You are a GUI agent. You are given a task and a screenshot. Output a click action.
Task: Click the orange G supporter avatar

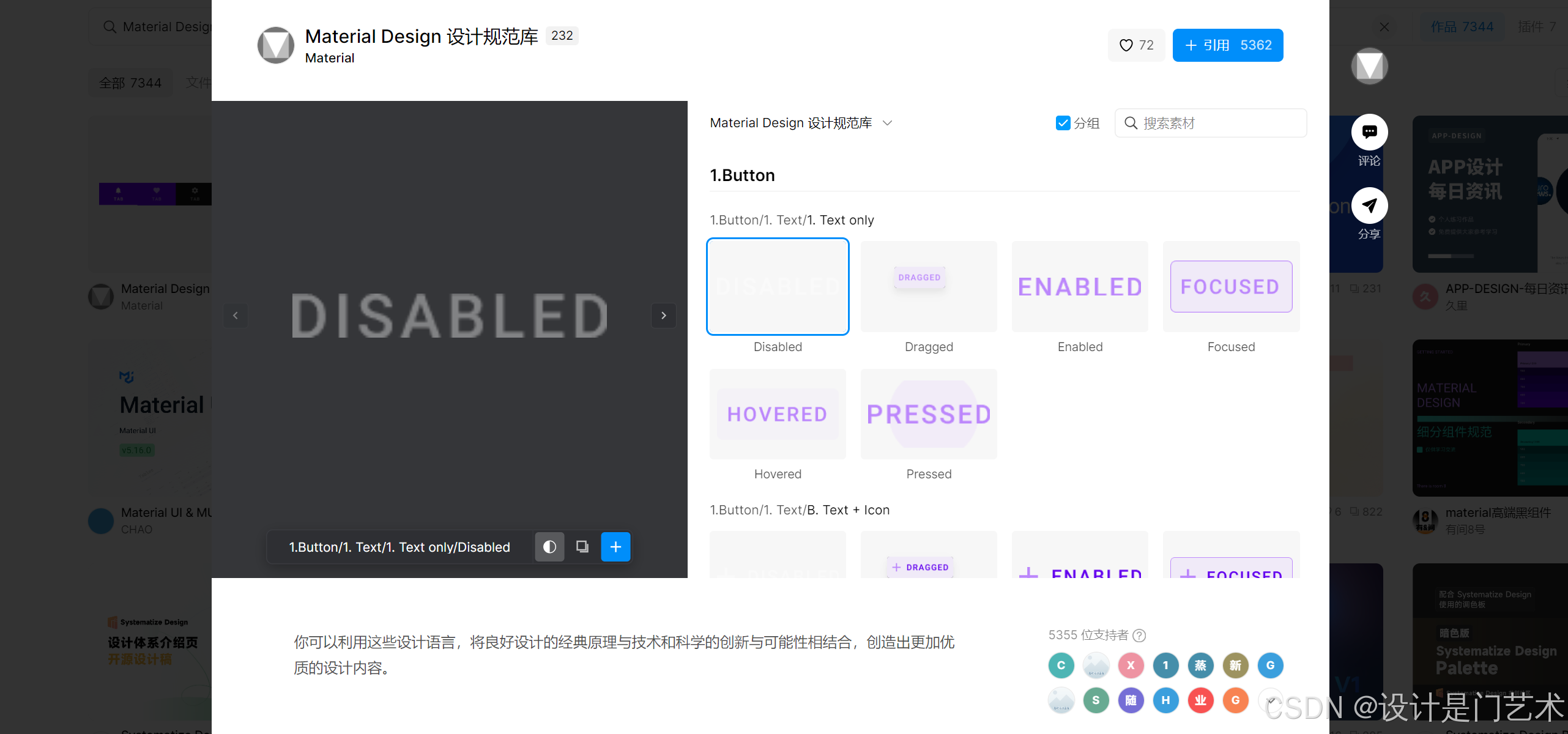click(x=1236, y=700)
